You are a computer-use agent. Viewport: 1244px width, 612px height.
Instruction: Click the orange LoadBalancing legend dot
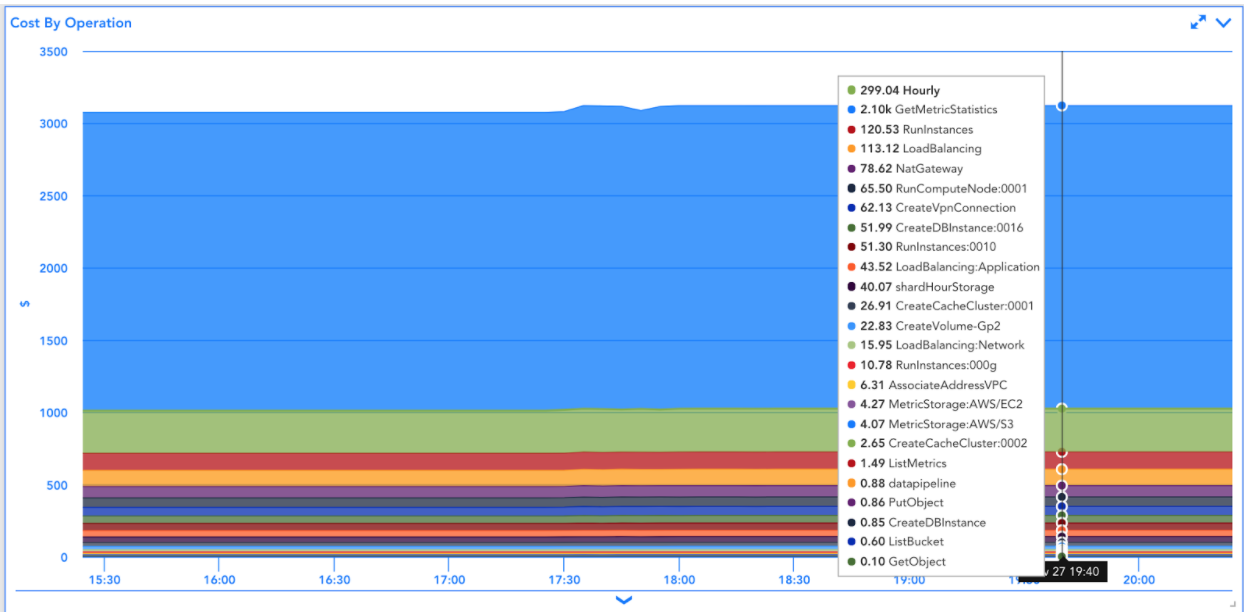[851, 149]
